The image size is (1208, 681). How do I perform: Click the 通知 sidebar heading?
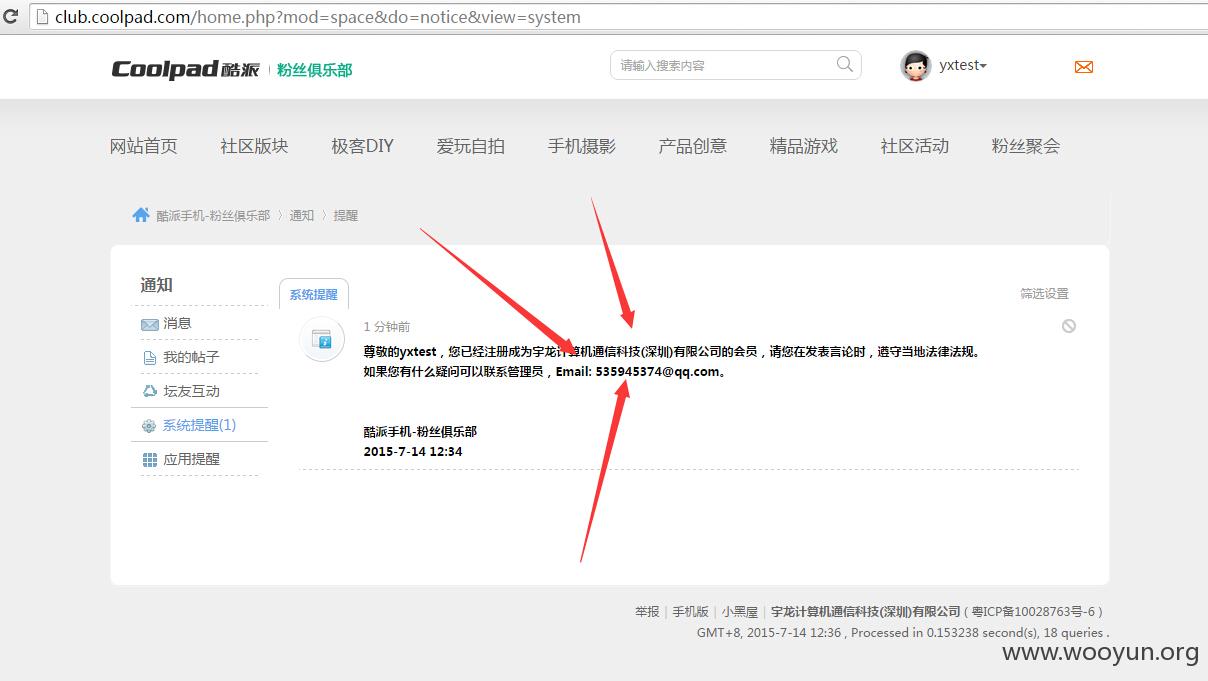tap(157, 285)
